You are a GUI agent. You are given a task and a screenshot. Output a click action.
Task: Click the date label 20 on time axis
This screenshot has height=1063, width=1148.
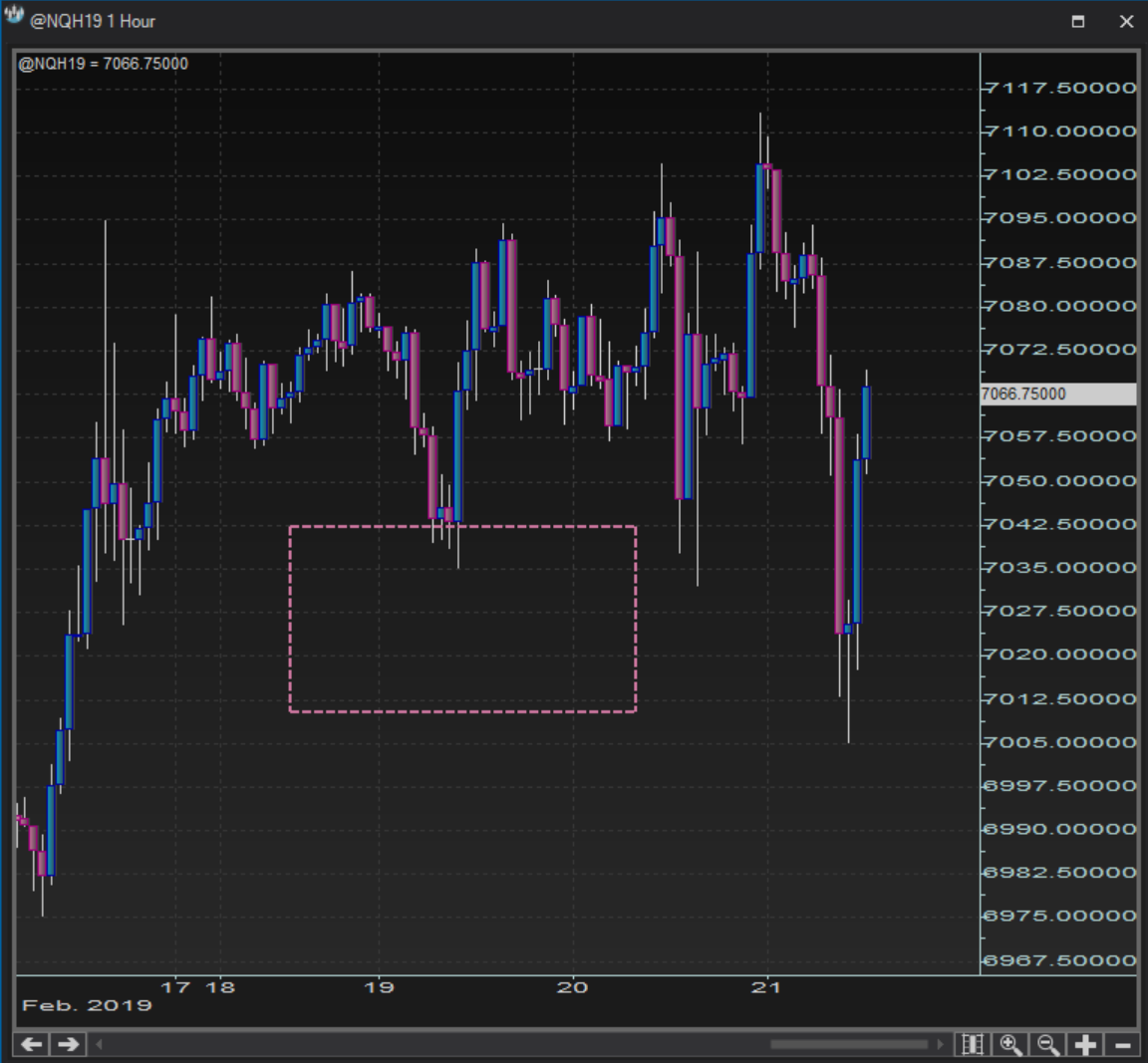[x=573, y=987]
